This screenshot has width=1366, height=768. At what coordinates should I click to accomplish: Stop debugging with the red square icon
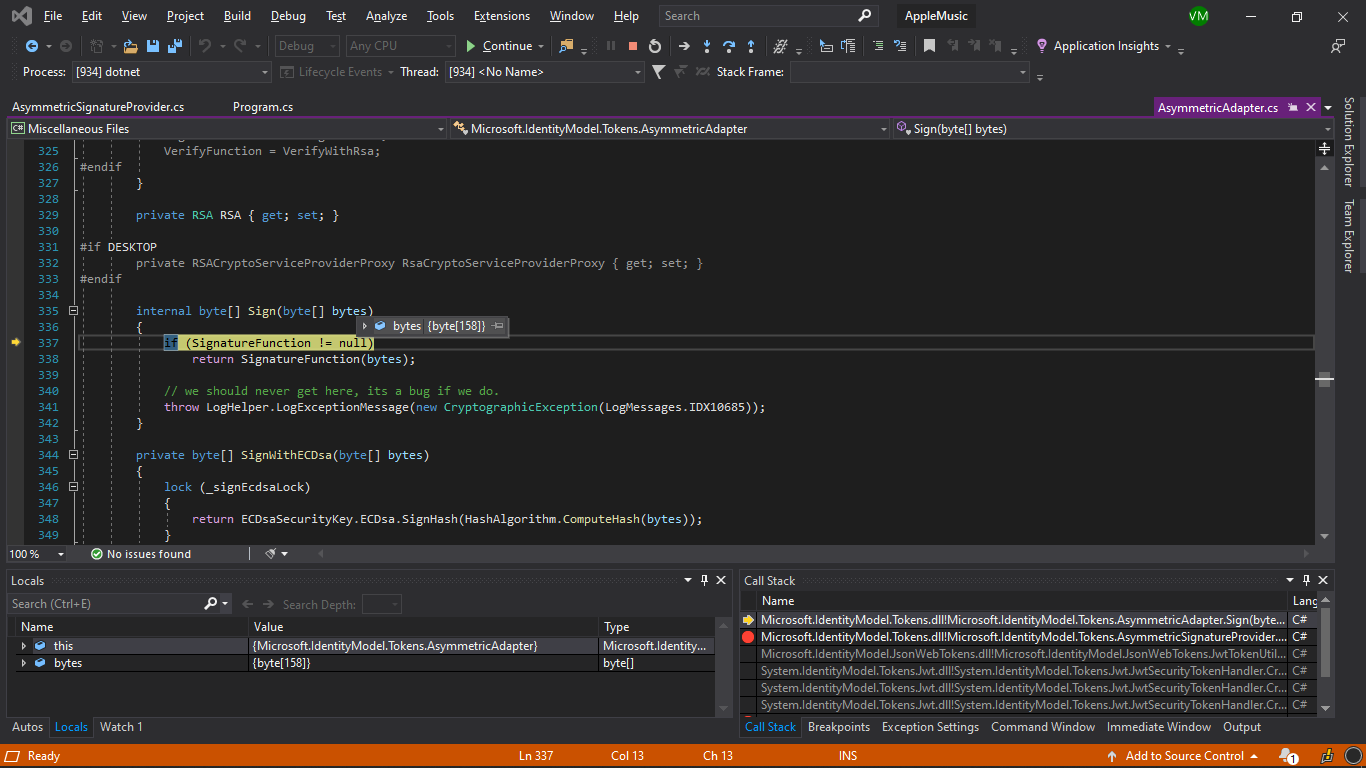tap(633, 46)
